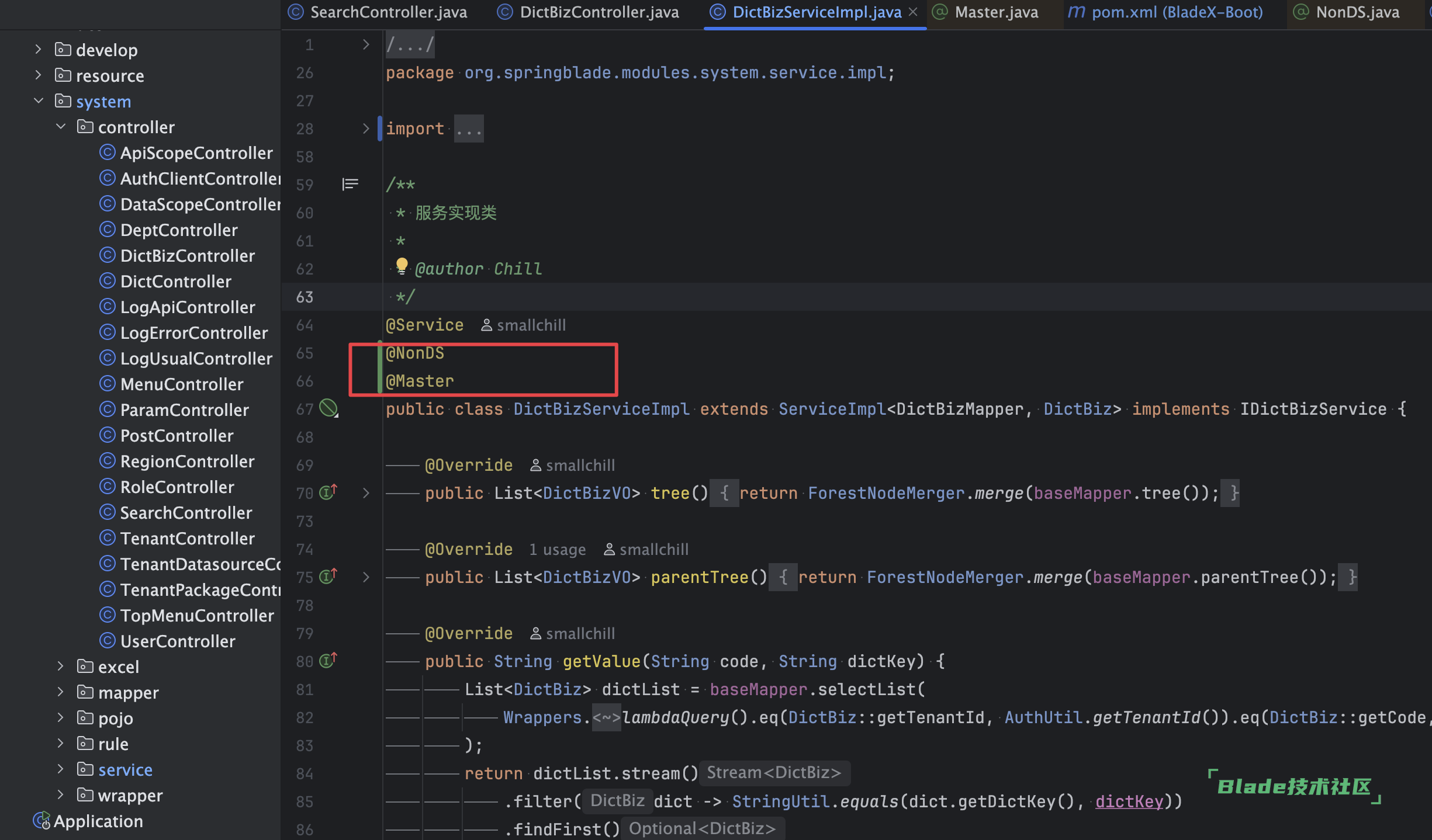Unfold the tree() method body

(366, 493)
